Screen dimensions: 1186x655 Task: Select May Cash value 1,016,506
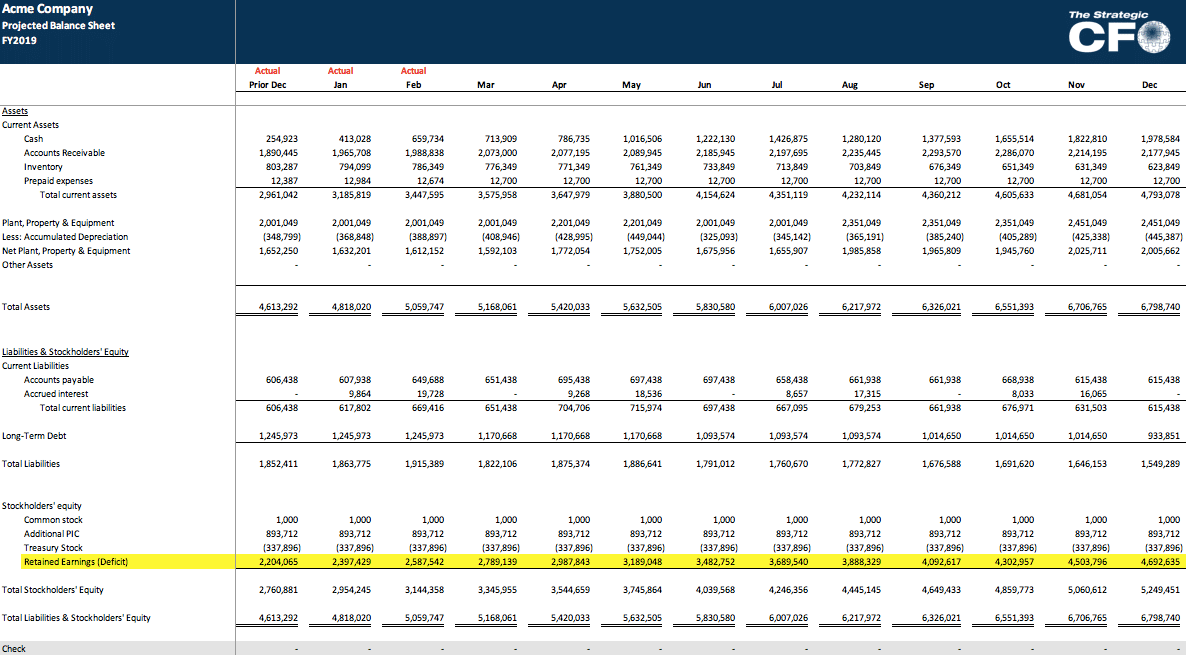click(642, 139)
